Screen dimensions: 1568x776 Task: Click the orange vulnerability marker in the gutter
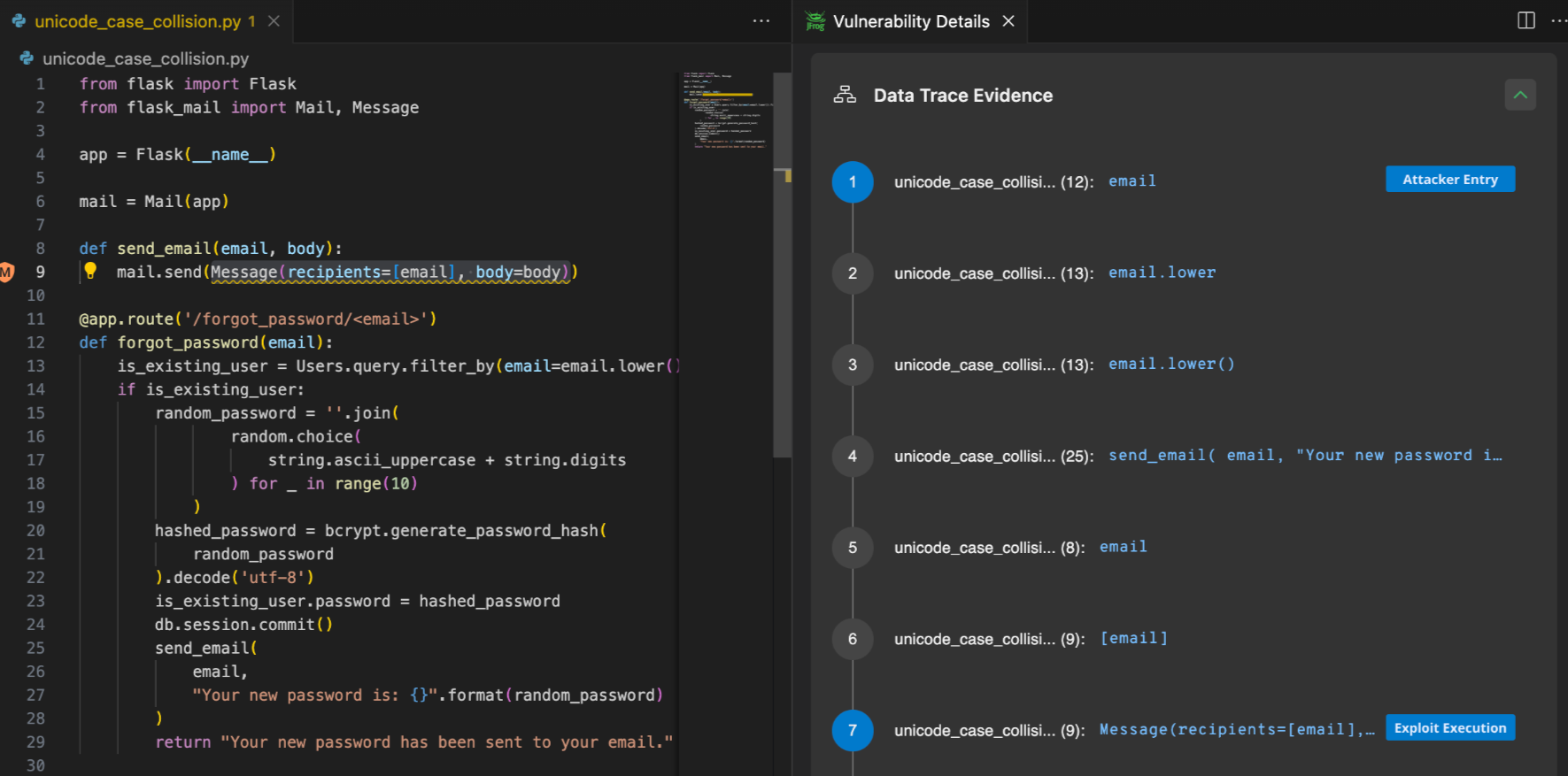coord(7,272)
